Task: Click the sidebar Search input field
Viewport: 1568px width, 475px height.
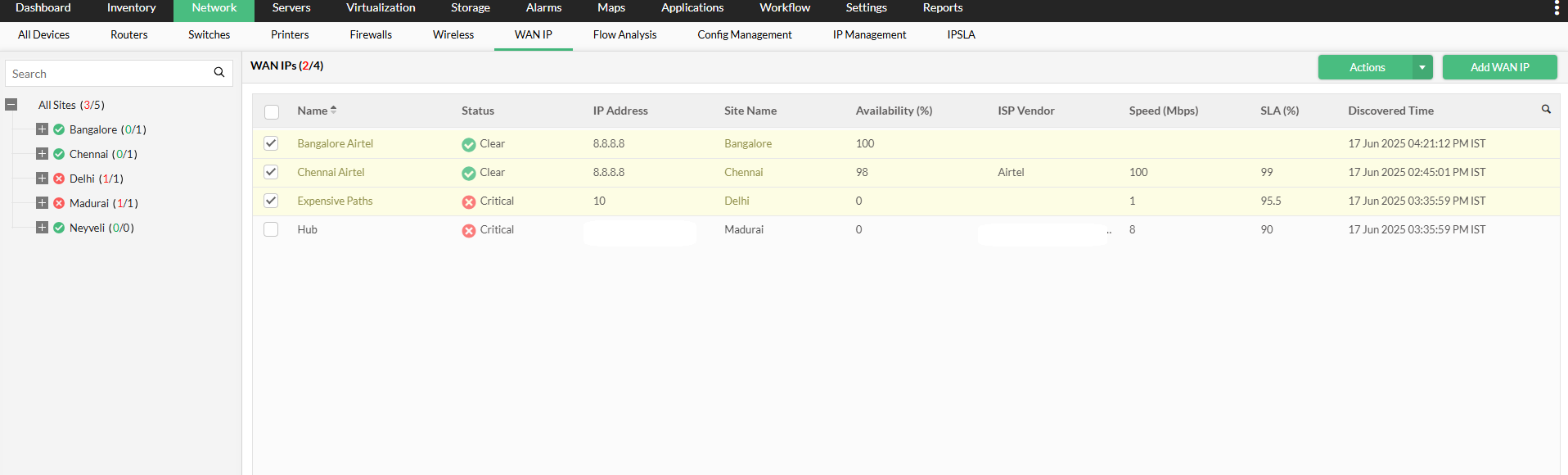Action: pyautogui.click(x=110, y=73)
